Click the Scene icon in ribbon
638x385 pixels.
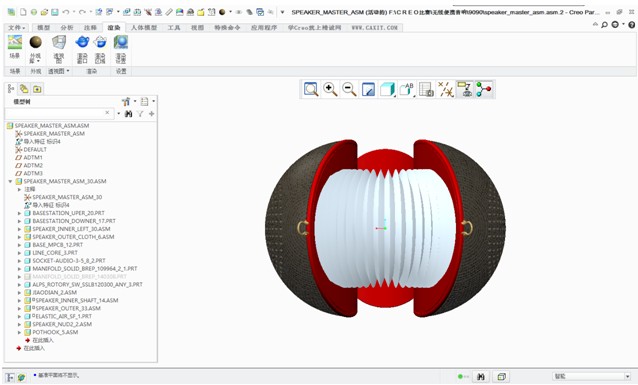click(x=15, y=47)
